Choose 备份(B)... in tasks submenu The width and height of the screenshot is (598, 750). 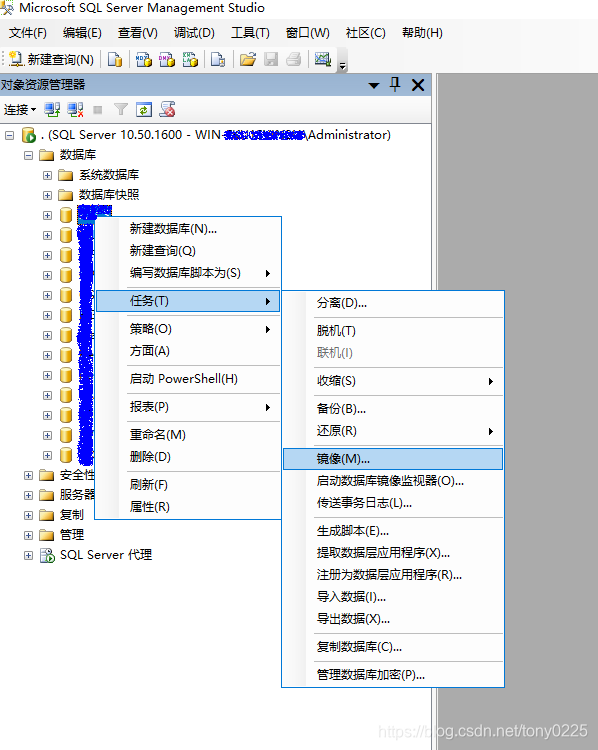point(393,409)
